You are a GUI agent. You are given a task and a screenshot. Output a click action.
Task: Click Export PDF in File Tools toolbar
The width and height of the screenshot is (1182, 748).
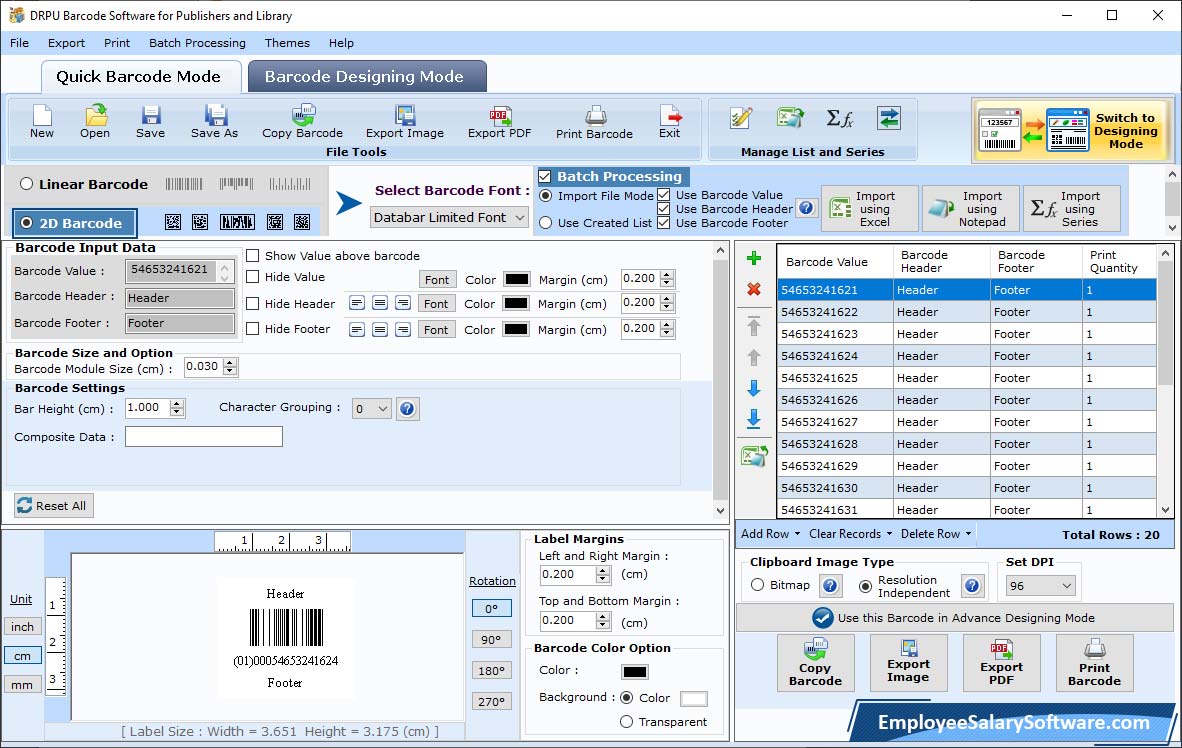click(499, 122)
